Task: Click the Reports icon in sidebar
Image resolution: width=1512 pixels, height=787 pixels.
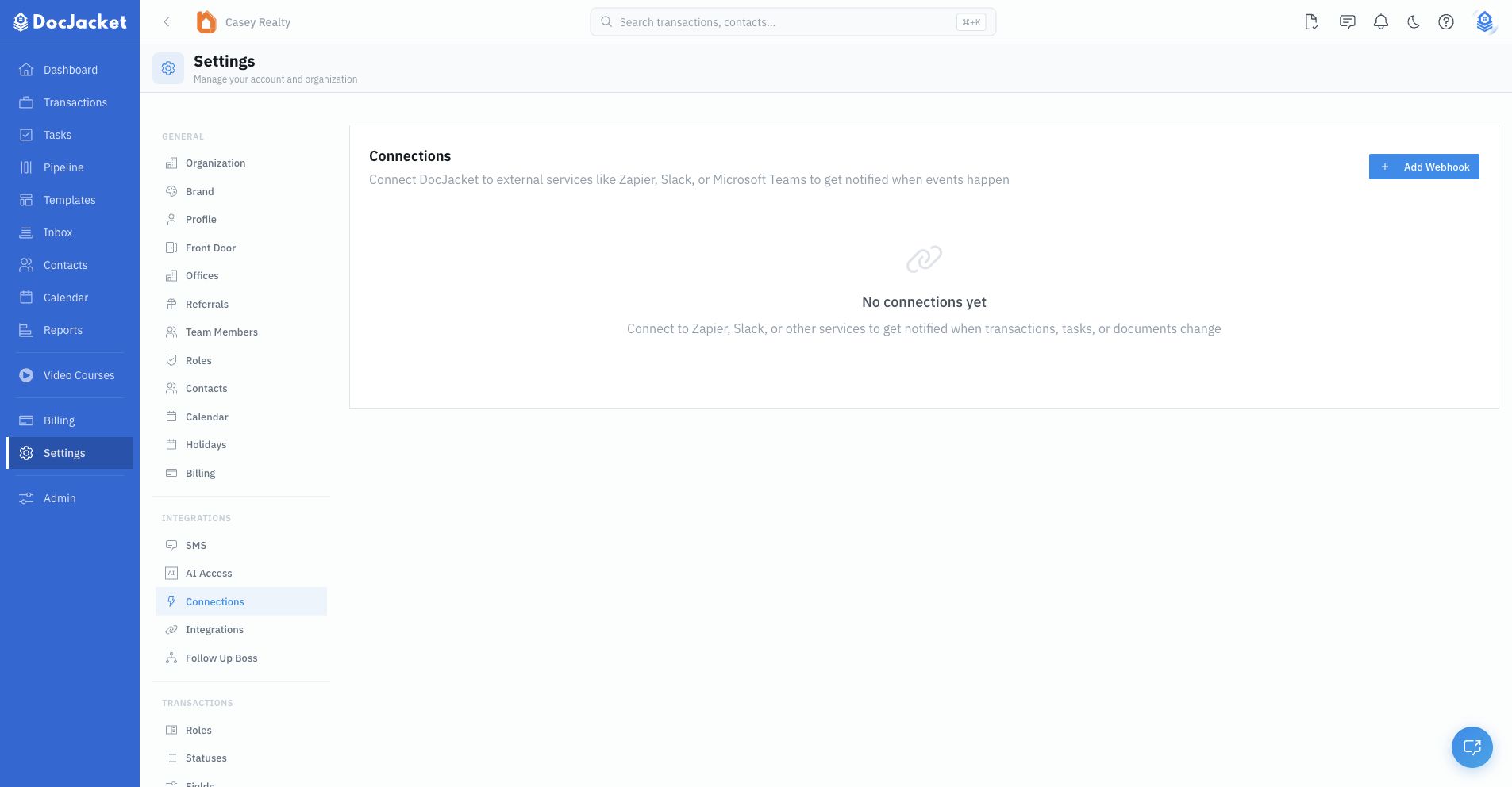Action: coord(26,330)
